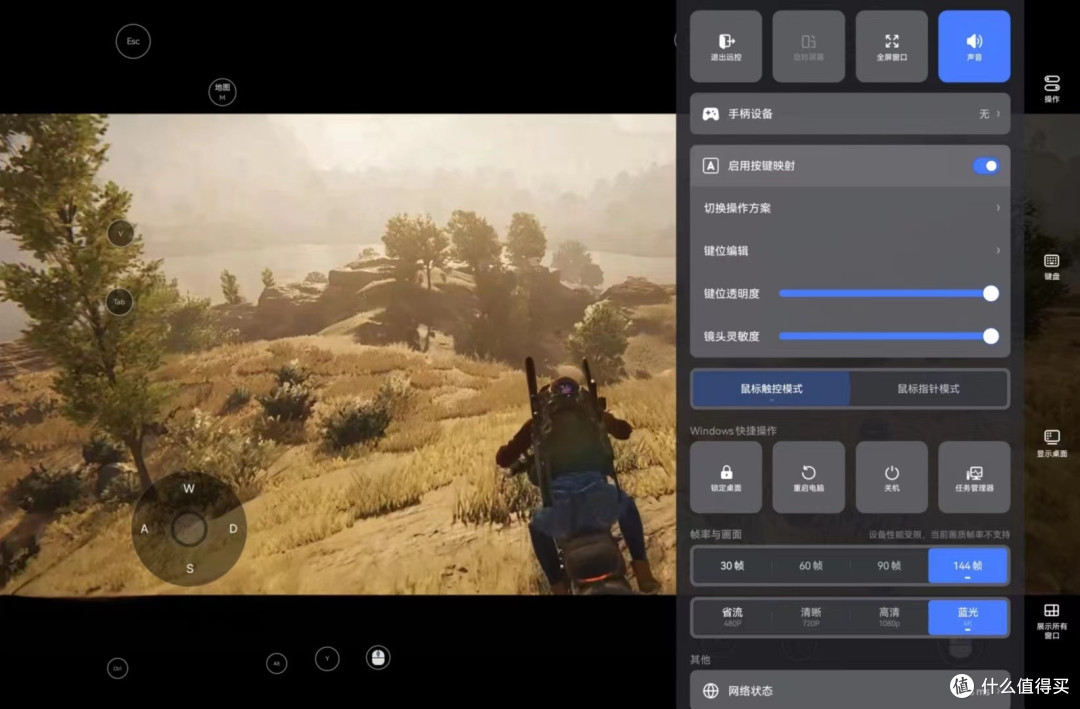Click the 全屏窗口 fullscreen icon
1080x709 pixels.
tap(891, 45)
